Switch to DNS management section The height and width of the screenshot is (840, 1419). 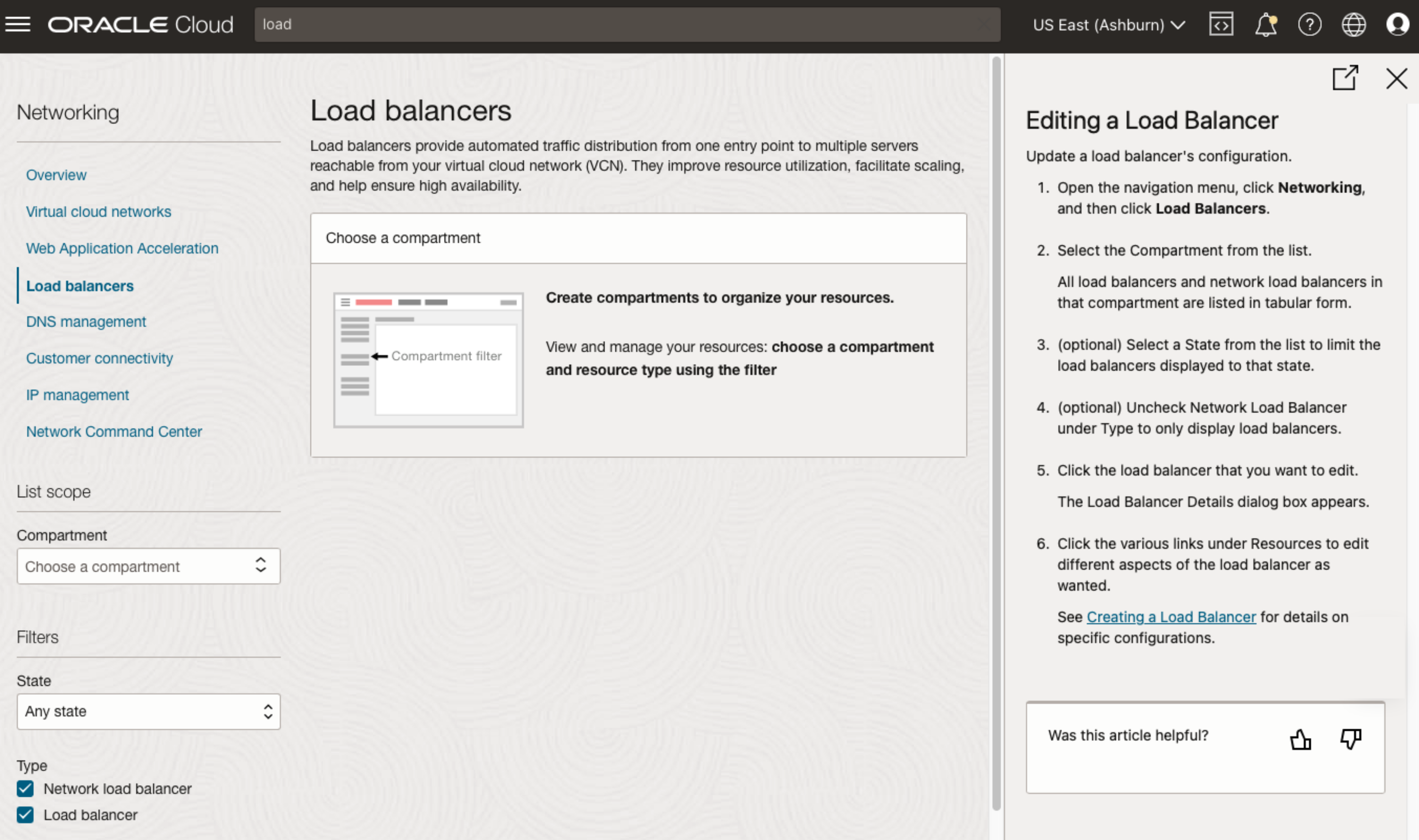(x=86, y=321)
